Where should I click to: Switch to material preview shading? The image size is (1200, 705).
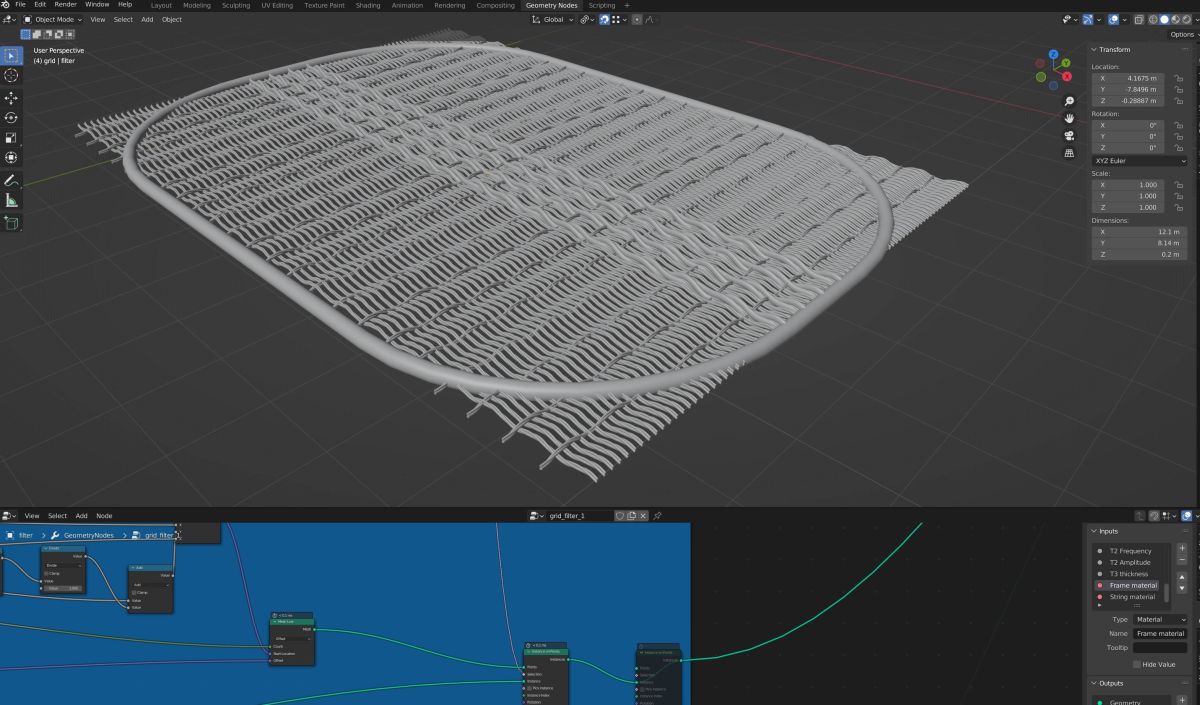click(x=1175, y=19)
